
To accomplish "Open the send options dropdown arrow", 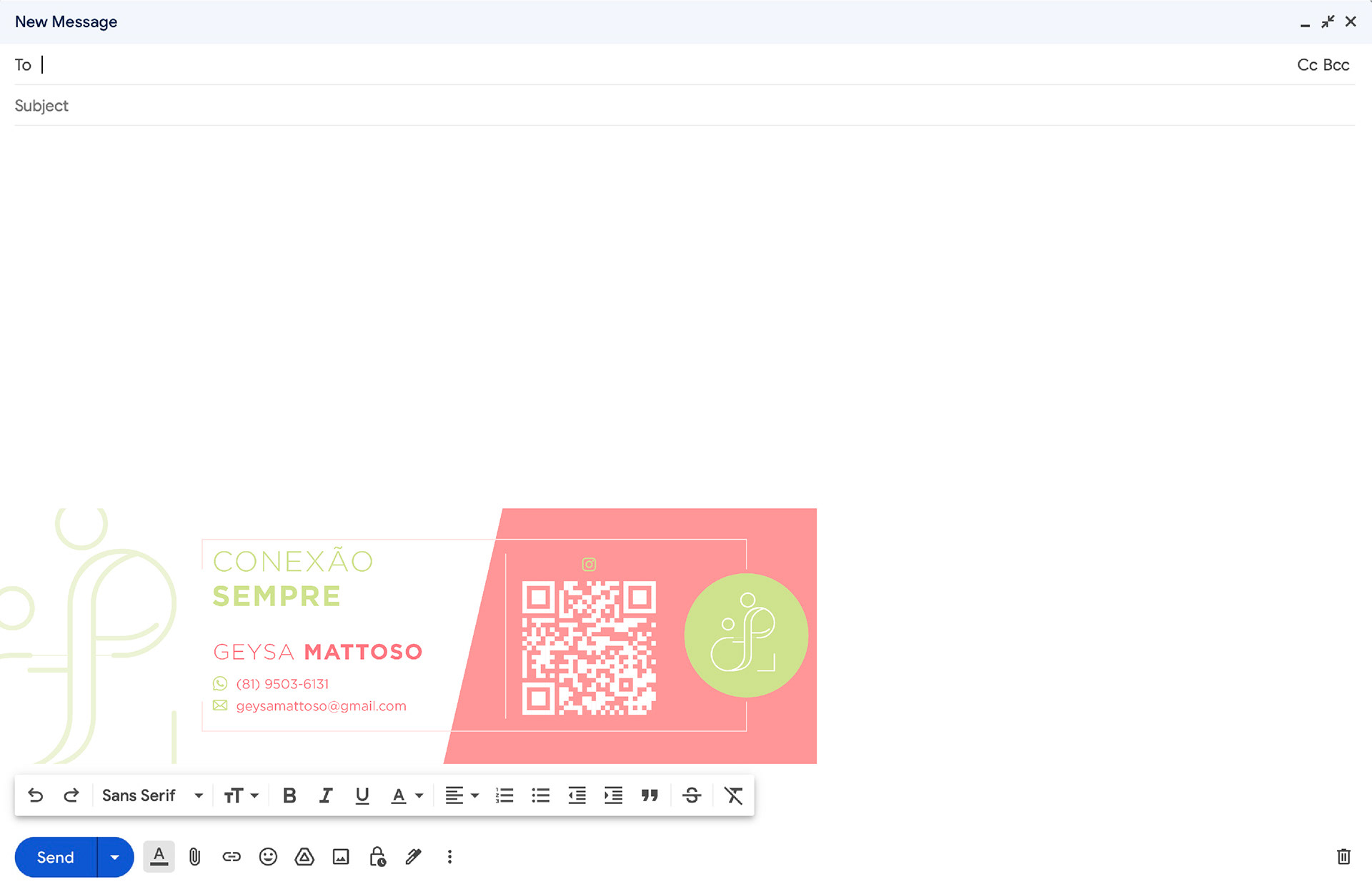I will (x=114, y=857).
